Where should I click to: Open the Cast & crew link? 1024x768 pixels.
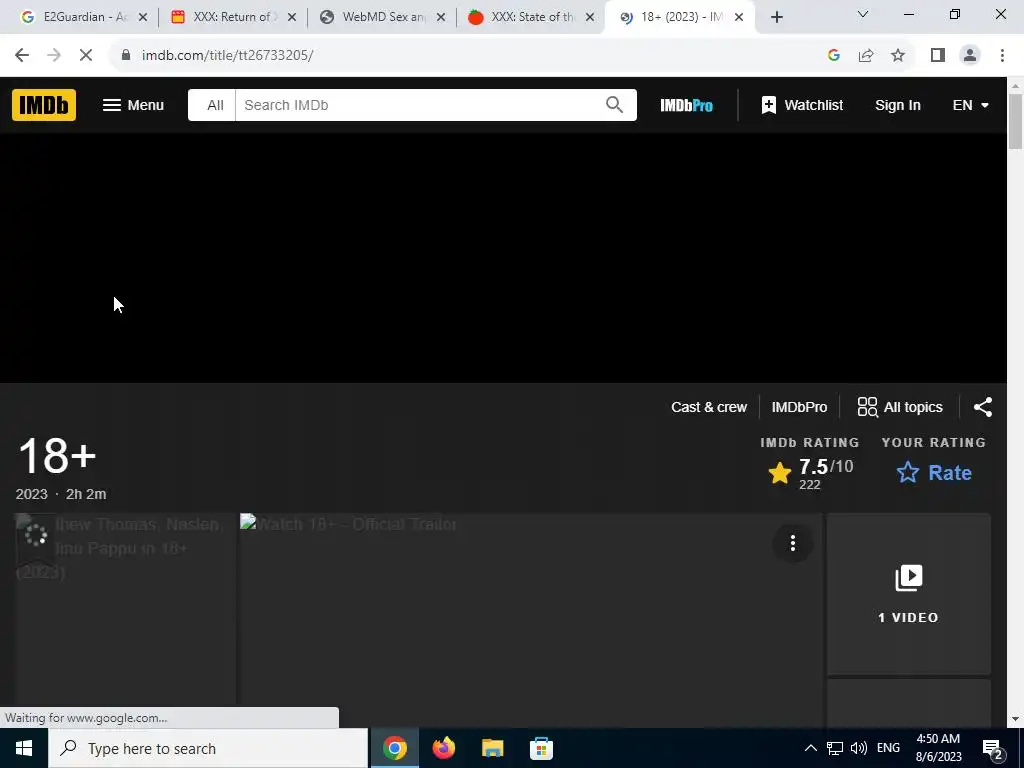709,407
